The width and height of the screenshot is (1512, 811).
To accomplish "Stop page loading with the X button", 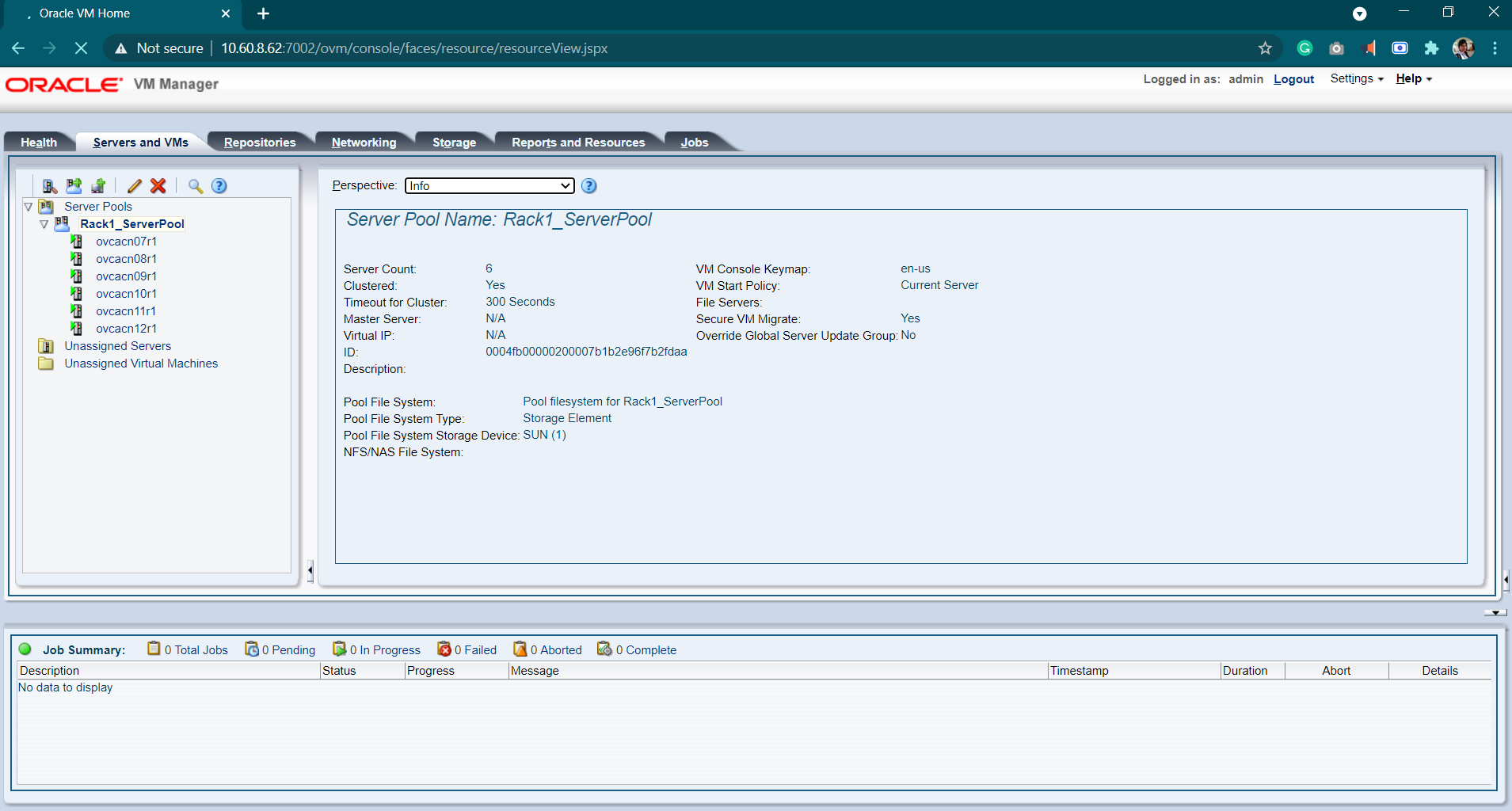I will pyautogui.click(x=81, y=48).
